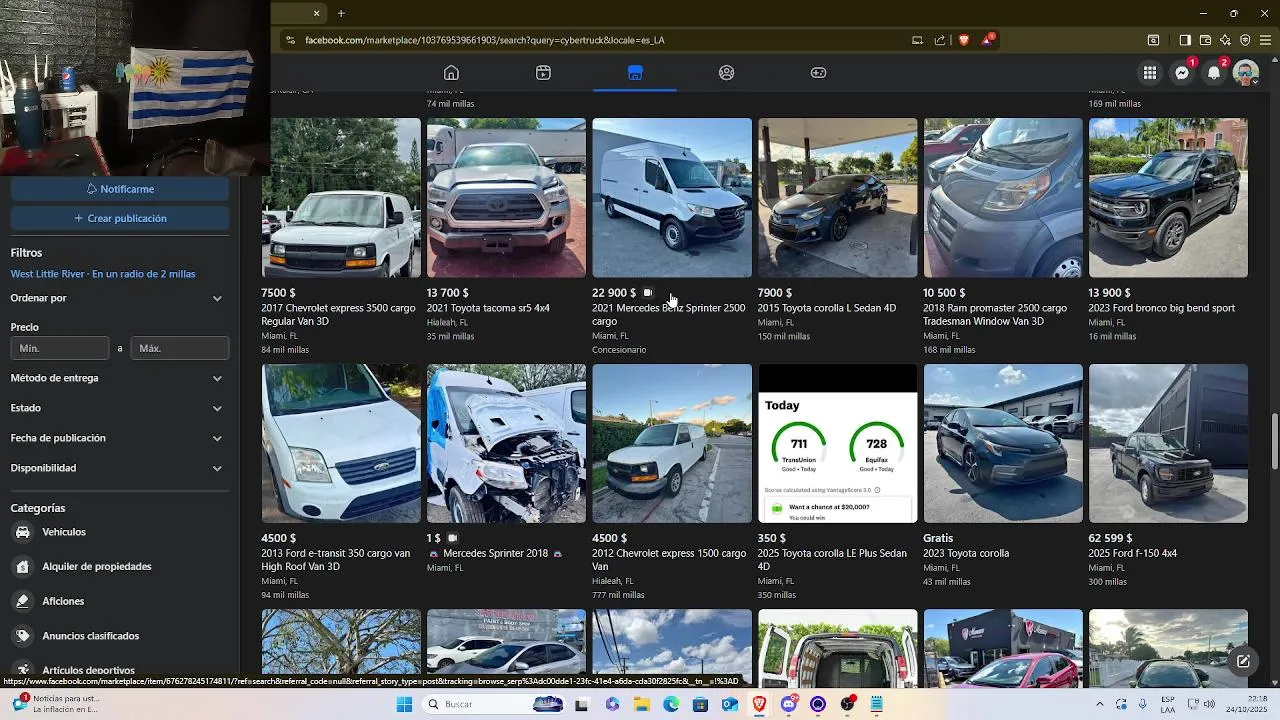The image size is (1280, 720).
Task: Open Outlook from the taskbar
Action: (730, 704)
